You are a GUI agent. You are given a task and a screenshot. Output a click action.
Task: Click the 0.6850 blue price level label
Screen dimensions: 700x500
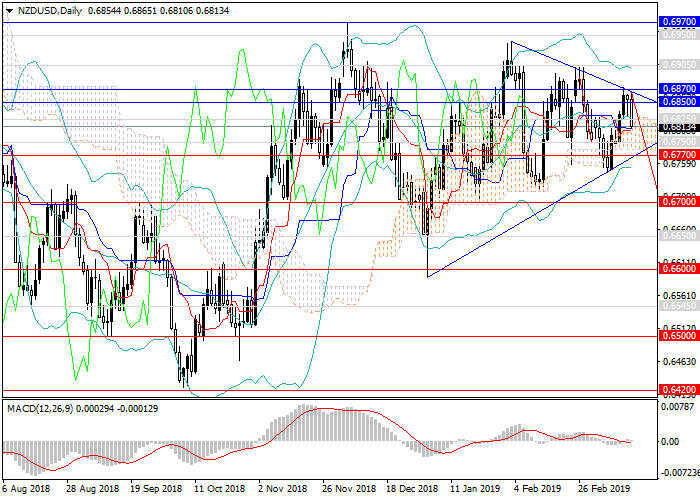click(678, 102)
